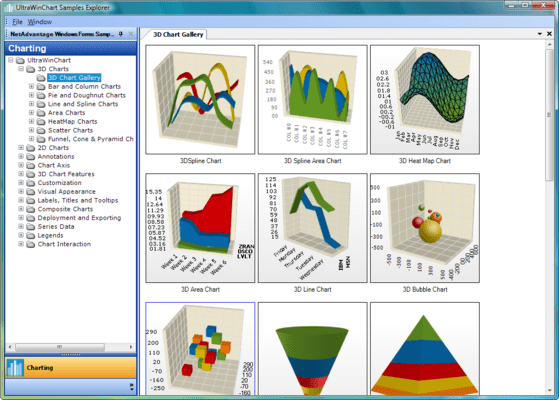
Task: Click the folder icon beside 3D Charts
Action: coord(31,69)
